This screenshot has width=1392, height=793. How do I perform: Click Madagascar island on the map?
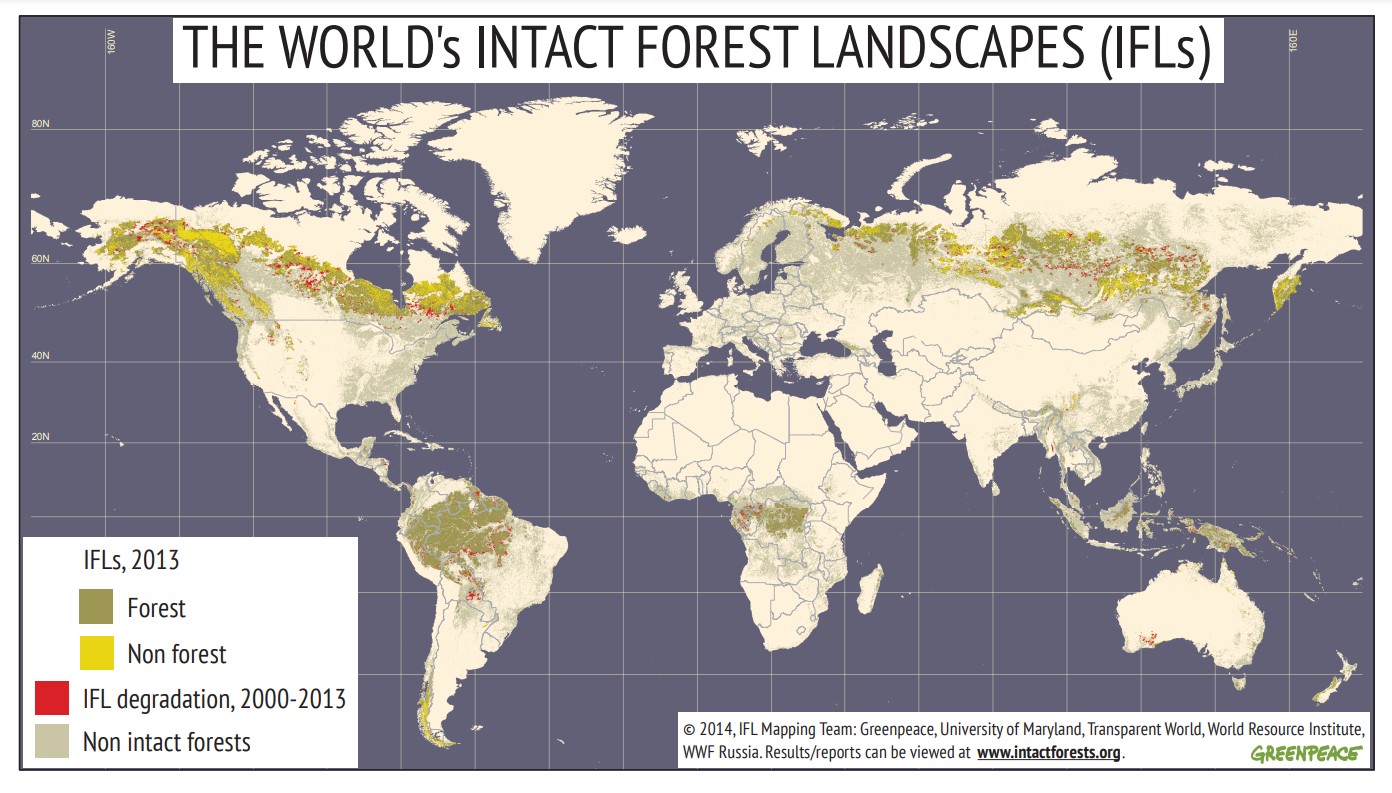pos(869,588)
